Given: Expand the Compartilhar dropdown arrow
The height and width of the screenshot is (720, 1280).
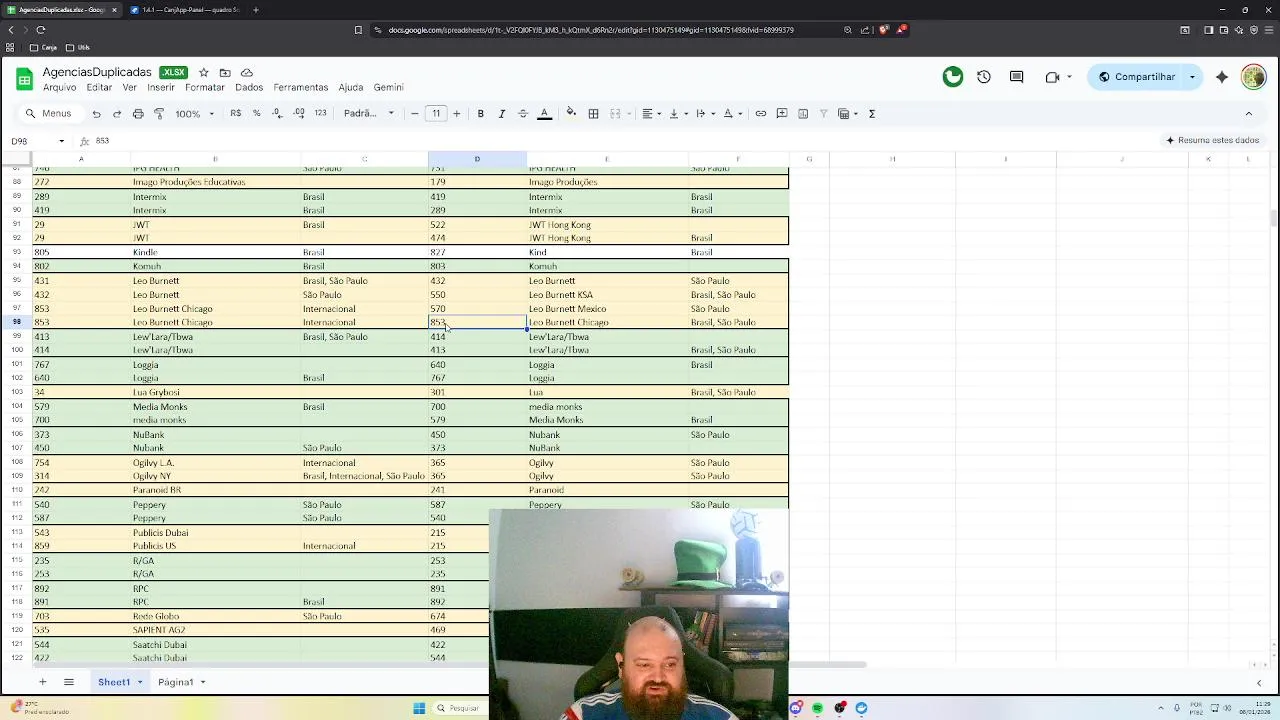Looking at the screenshot, I should coord(1192,77).
